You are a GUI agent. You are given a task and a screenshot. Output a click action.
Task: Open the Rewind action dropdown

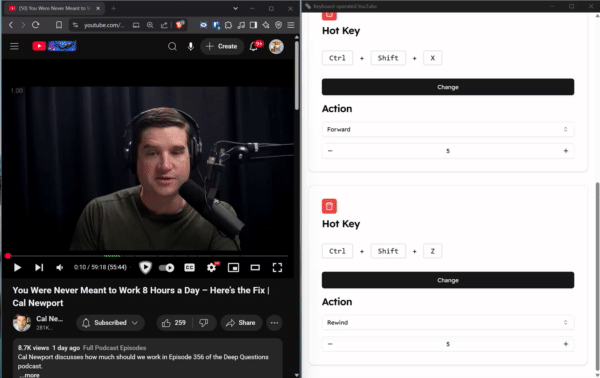[448, 323]
